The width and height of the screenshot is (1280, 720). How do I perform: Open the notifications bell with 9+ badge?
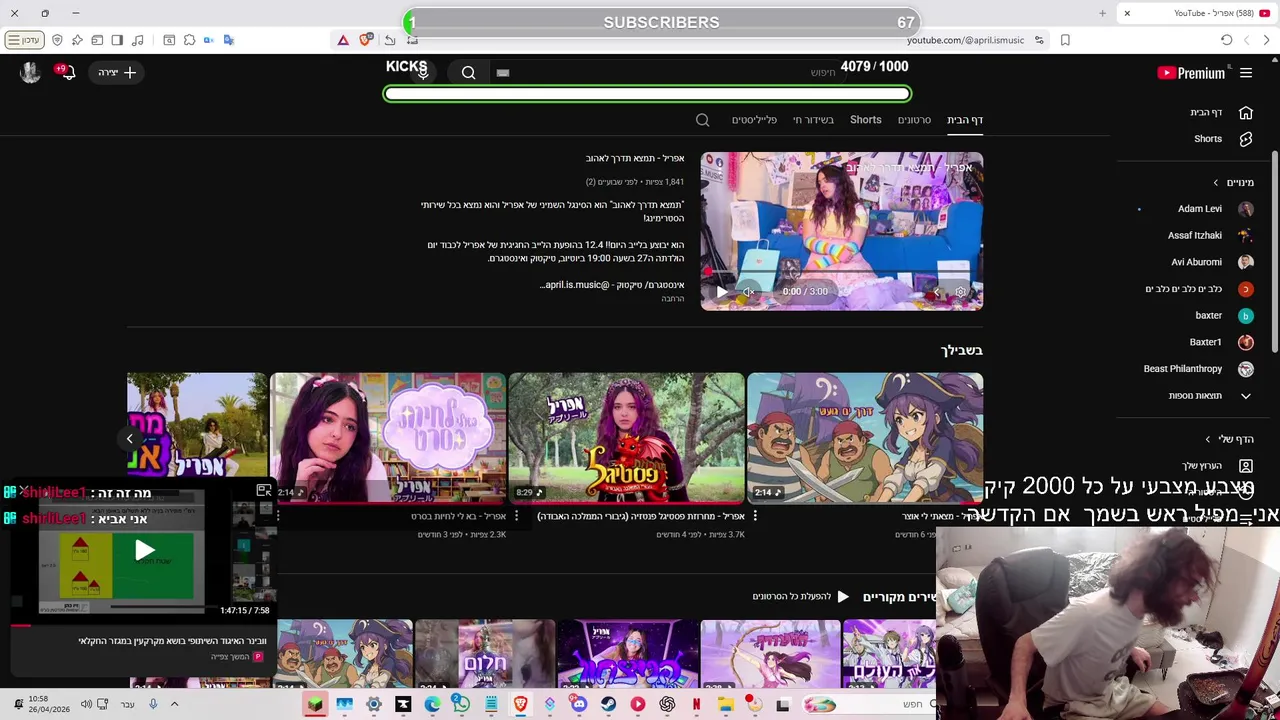click(x=67, y=72)
